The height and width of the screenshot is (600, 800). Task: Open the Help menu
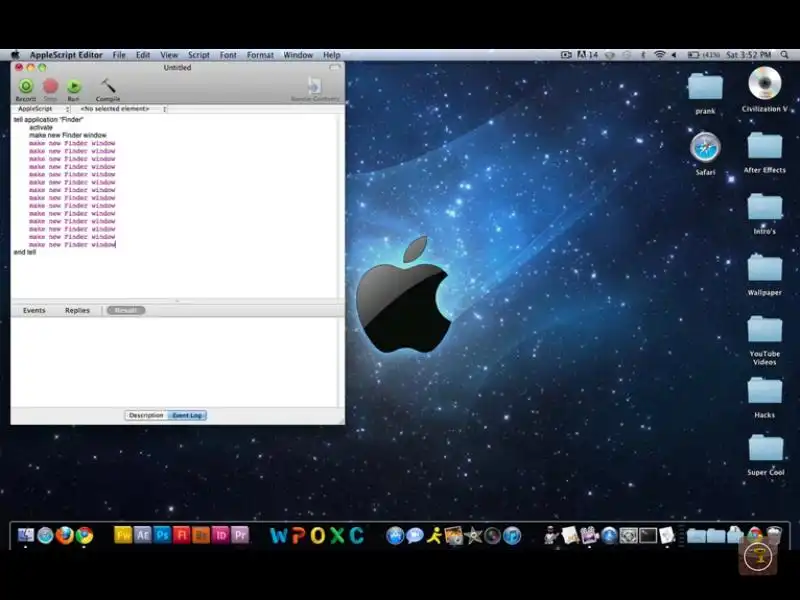pyautogui.click(x=332, y=55)
